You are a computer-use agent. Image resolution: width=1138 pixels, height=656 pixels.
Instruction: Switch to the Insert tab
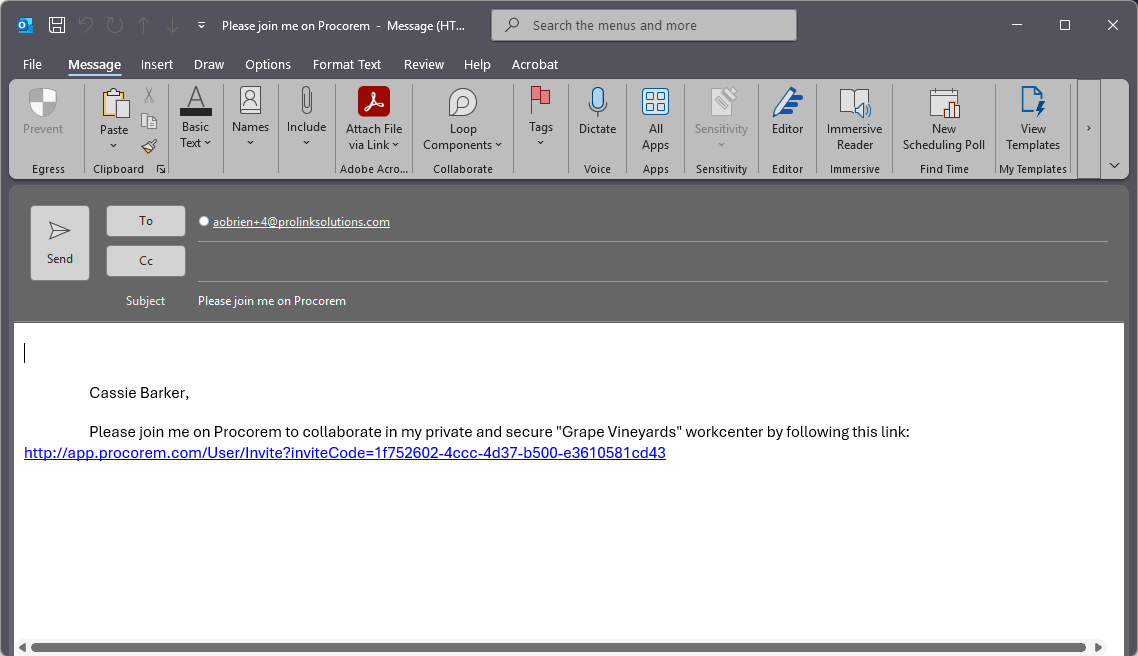coord(157,64)
